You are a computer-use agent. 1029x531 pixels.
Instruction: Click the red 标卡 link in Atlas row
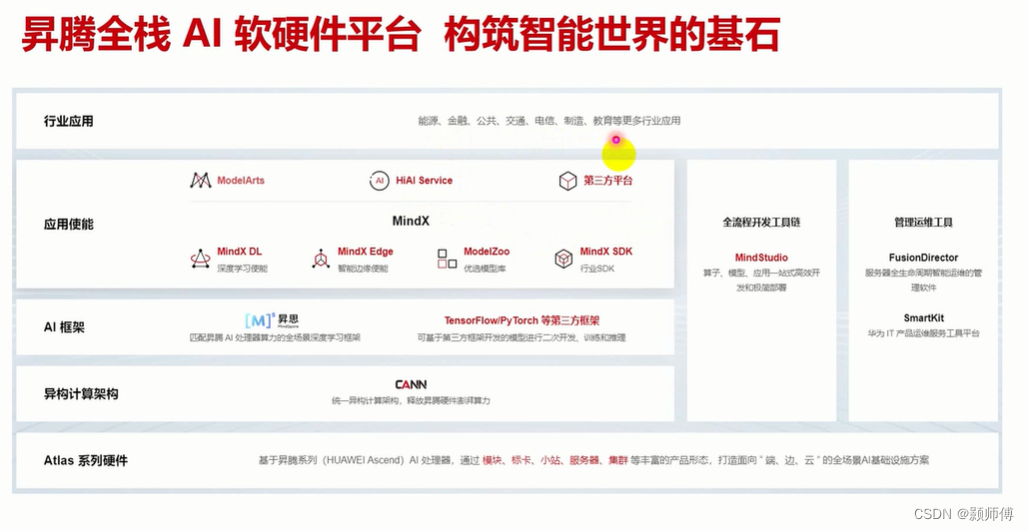point(522,460)
